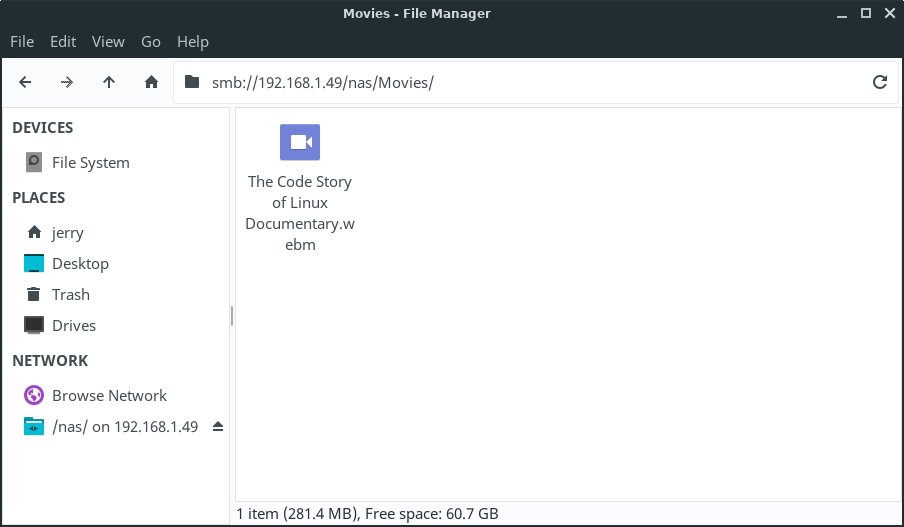The height and width of the screenshot is (527, 904).
Task: Open the Help menu
Action: pyautogui.click(x=193, y=41)
